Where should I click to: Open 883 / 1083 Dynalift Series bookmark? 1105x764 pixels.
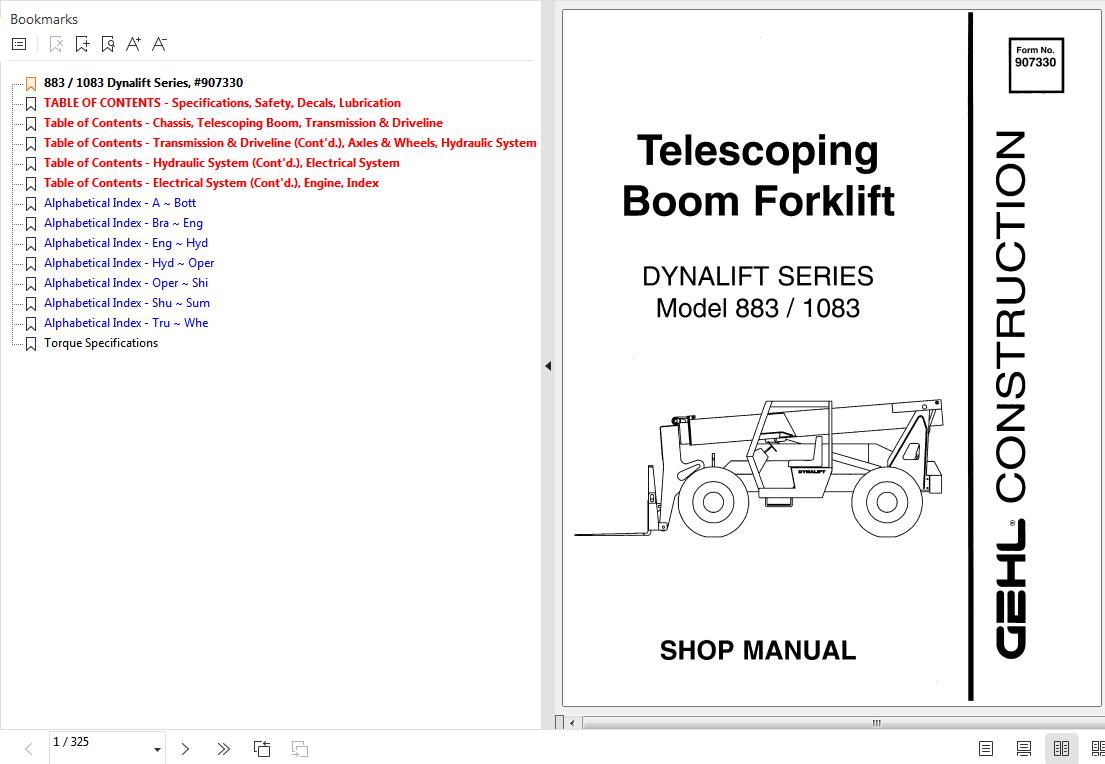tap(143, 82)
